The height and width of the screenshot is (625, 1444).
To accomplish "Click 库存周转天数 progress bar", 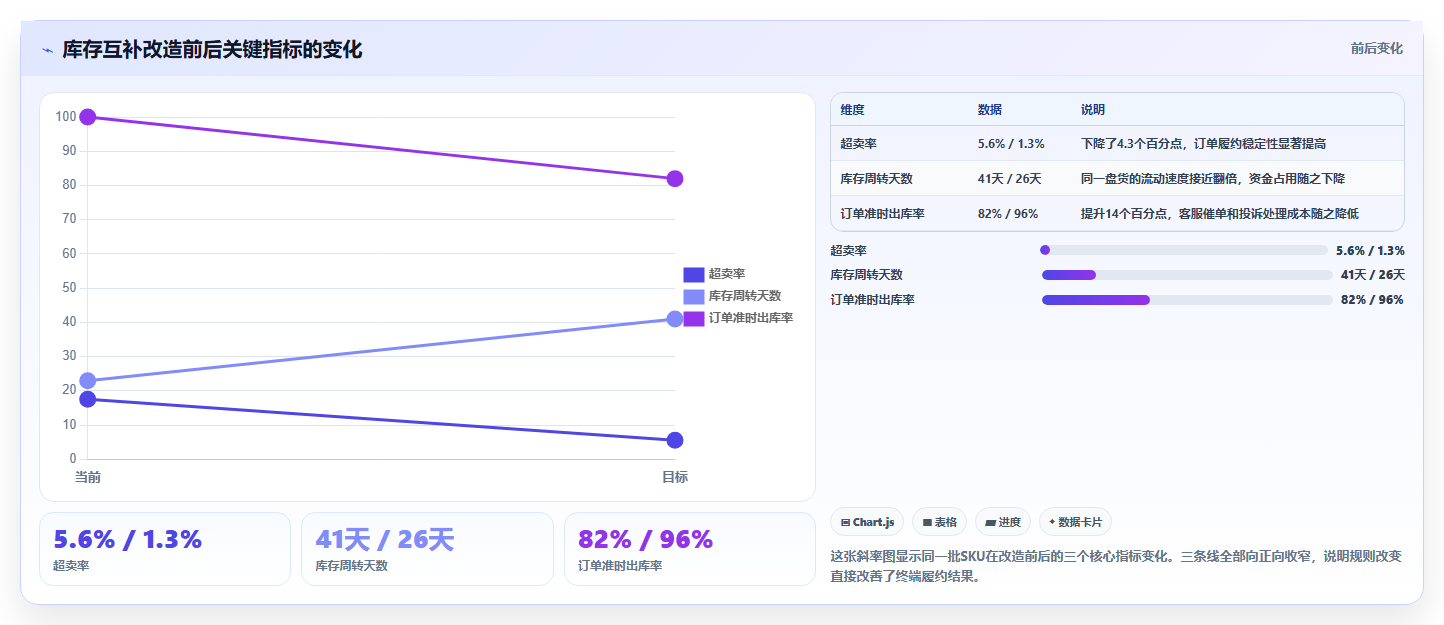I will 1187,275.
